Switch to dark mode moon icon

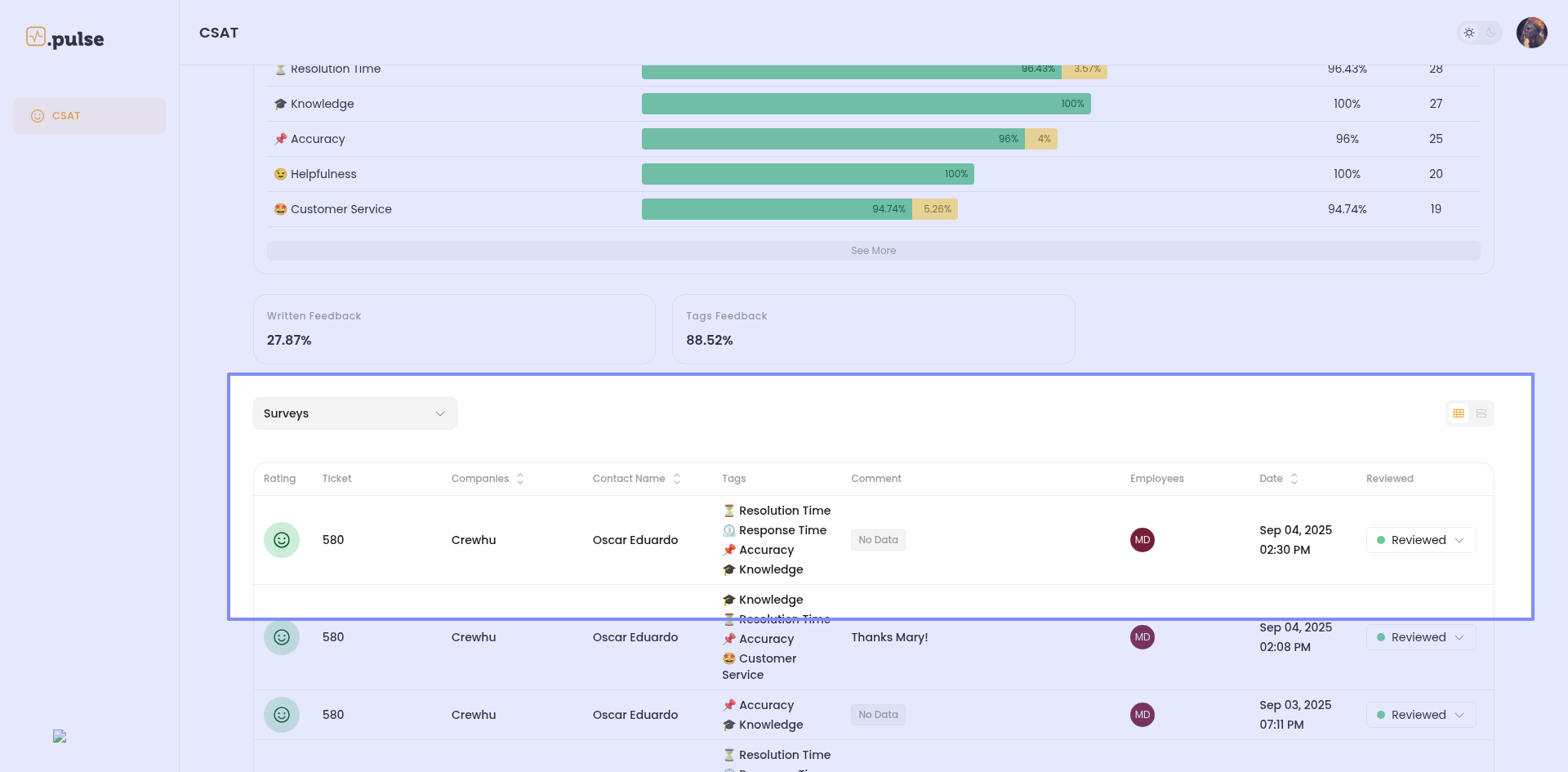pos(1490,33)
